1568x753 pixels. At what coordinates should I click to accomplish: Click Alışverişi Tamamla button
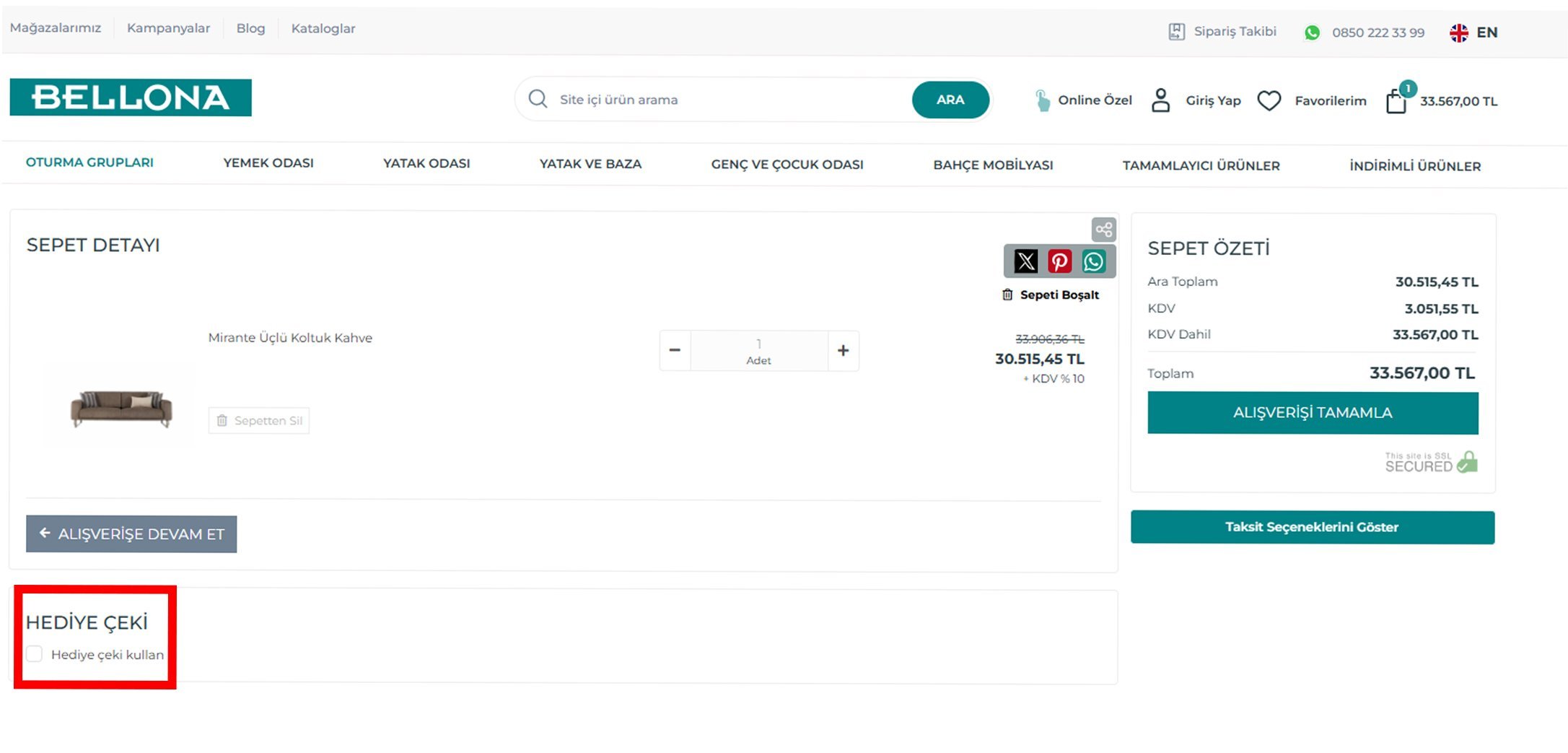[1313, 413]
